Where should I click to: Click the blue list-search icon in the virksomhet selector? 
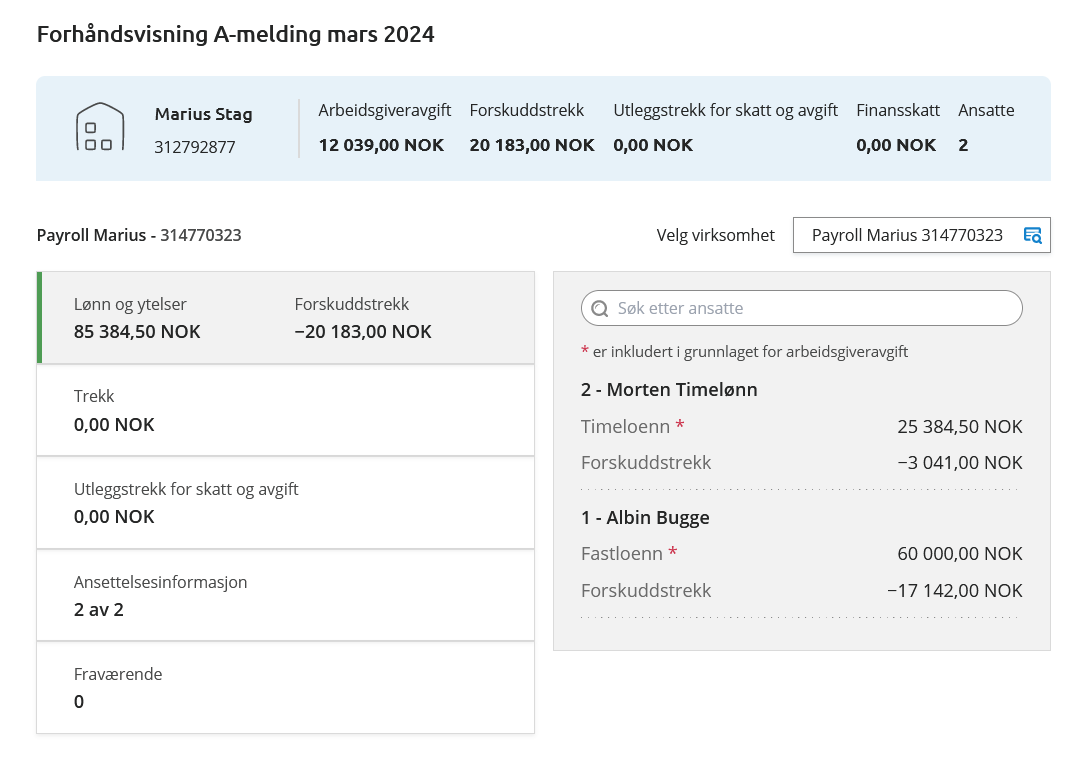coord(1031,235)
